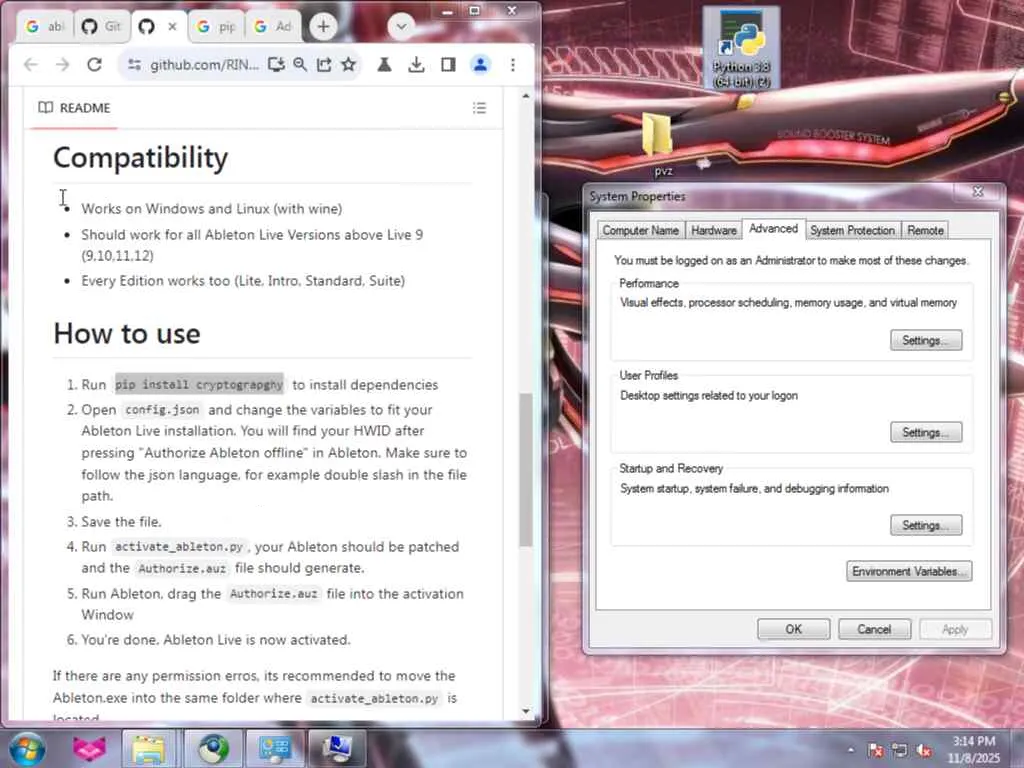Open Environment Variables button

909,571
